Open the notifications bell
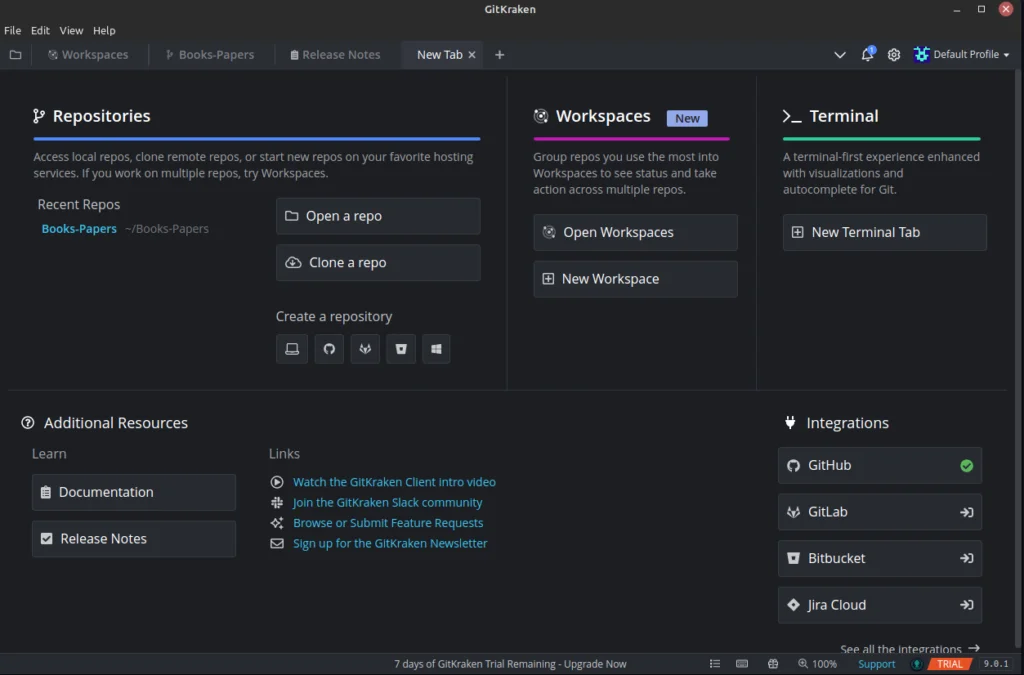The height and width of the screenshot is (675, 1024). pos(867,54)
